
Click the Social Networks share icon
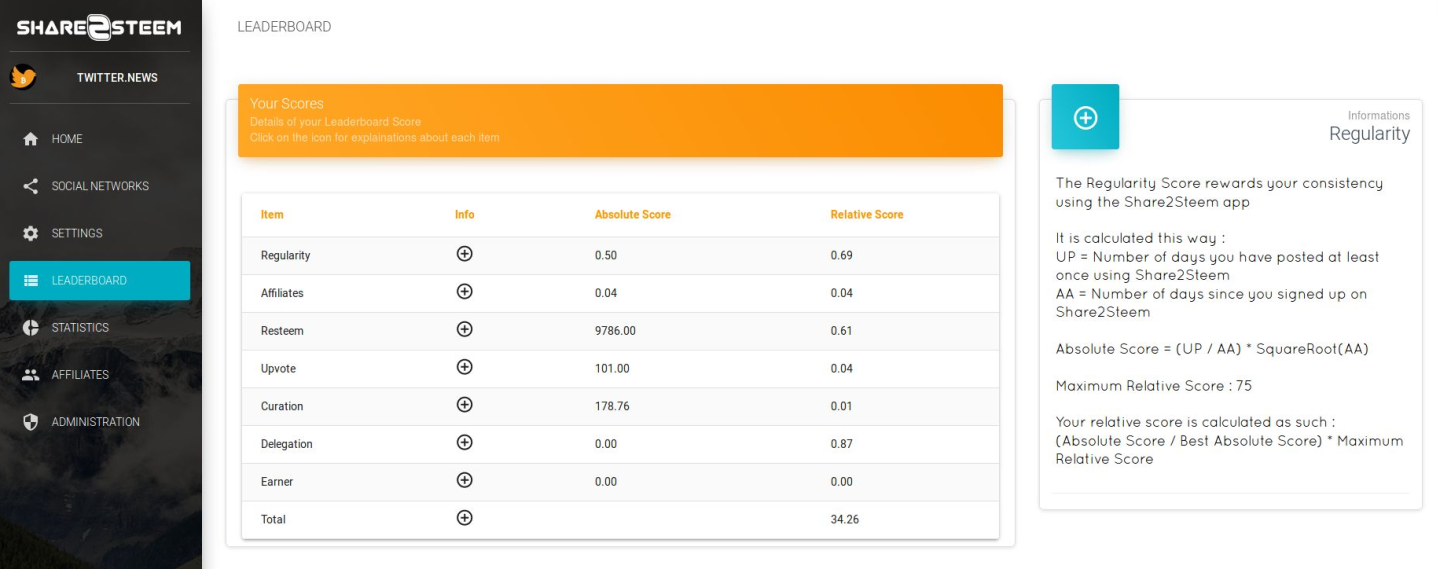click(x=31, y=186)
